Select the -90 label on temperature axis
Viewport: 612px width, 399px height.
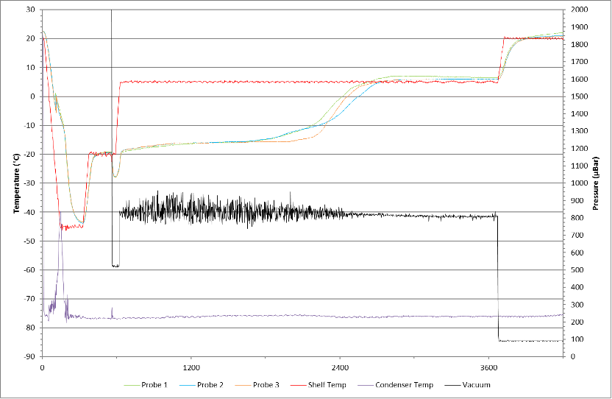30,356
